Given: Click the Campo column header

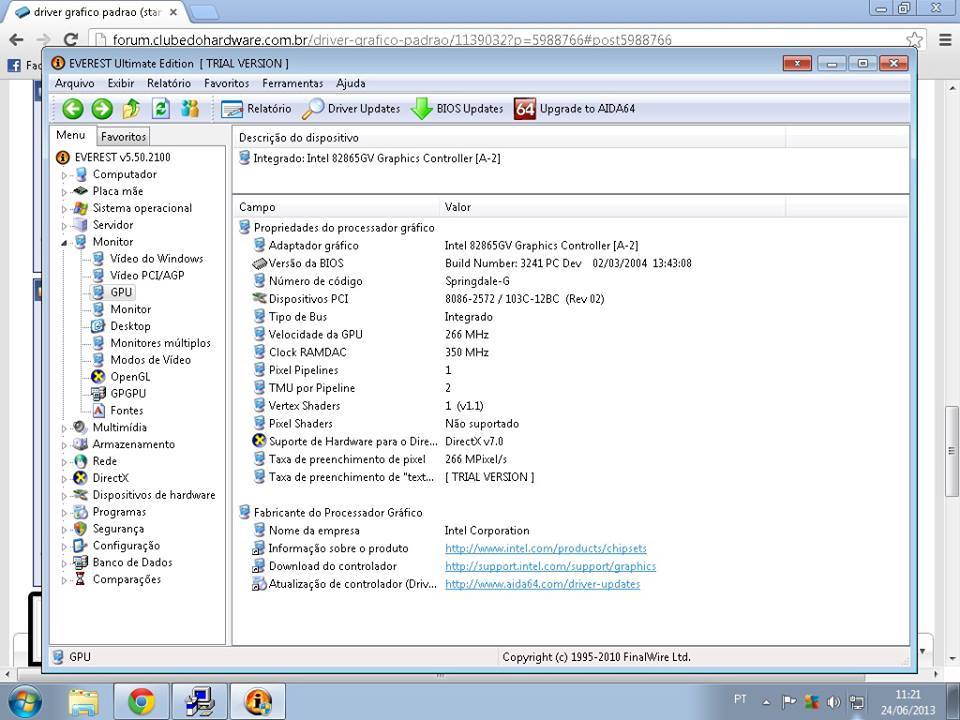Looking at the screenshot, I should click(x=336, y=207).
